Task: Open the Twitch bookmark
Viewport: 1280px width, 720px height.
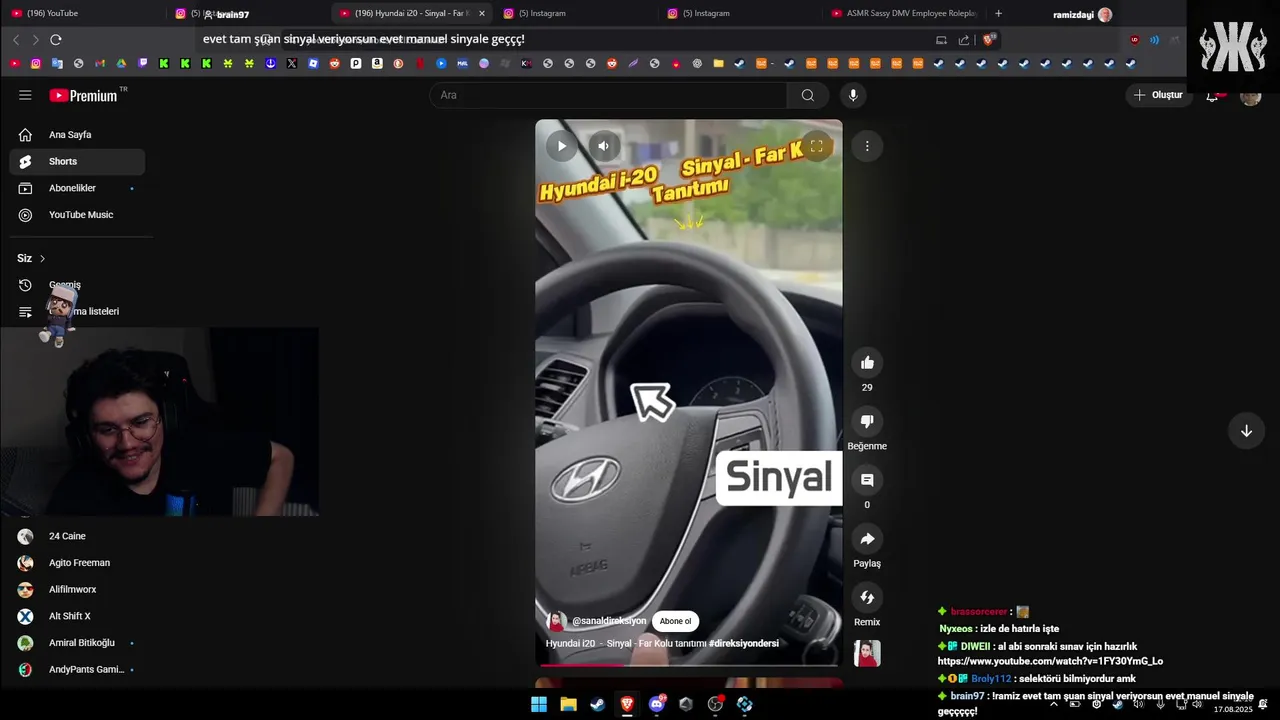Action: click(143, 63)
